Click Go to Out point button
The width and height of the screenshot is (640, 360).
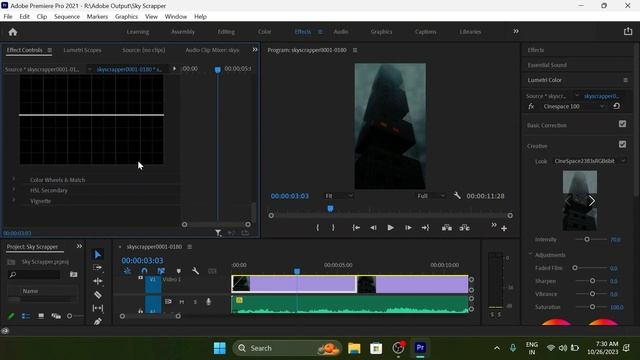425,228
